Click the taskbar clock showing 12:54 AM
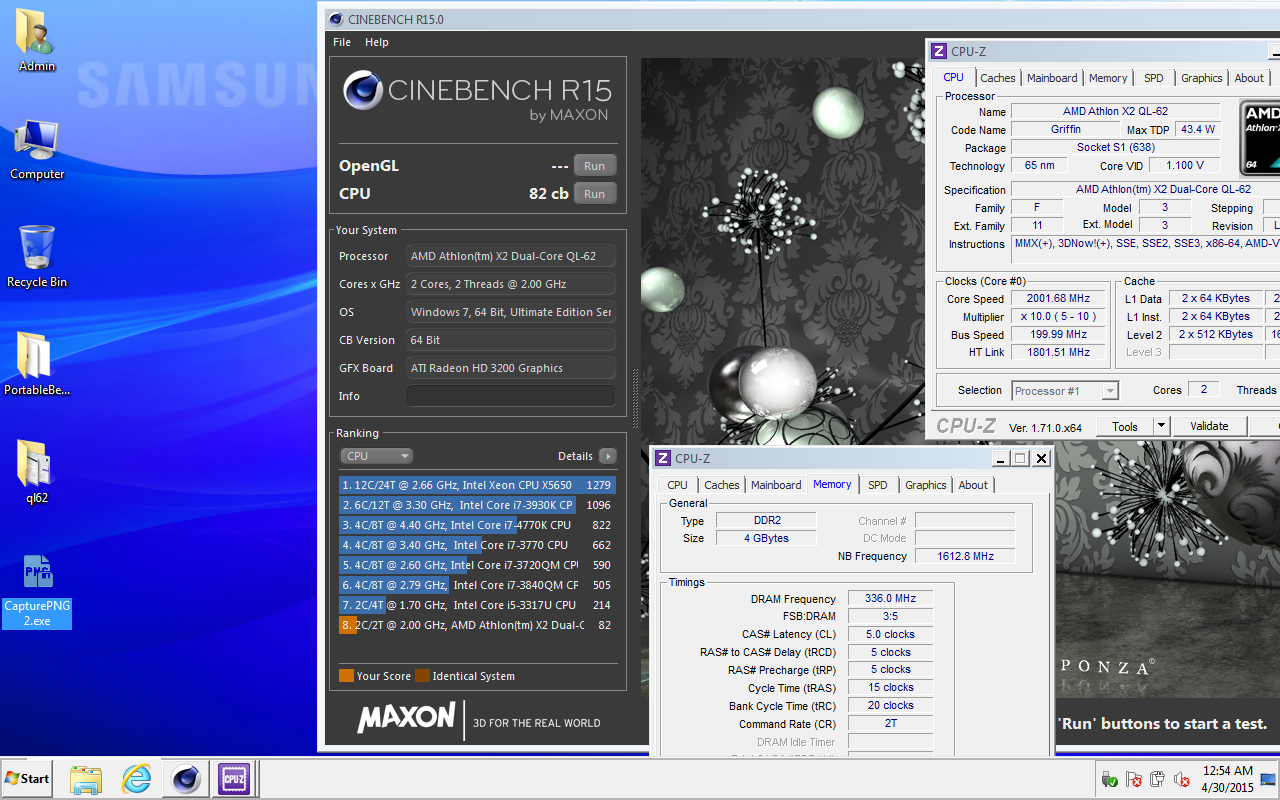This screenshot has height=800, width=1280. (x=1227, y=779)
